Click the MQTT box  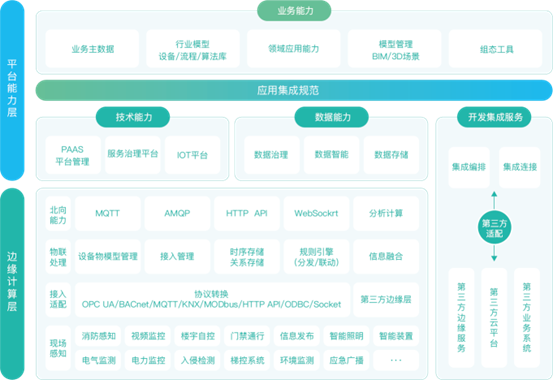(108, 214)
